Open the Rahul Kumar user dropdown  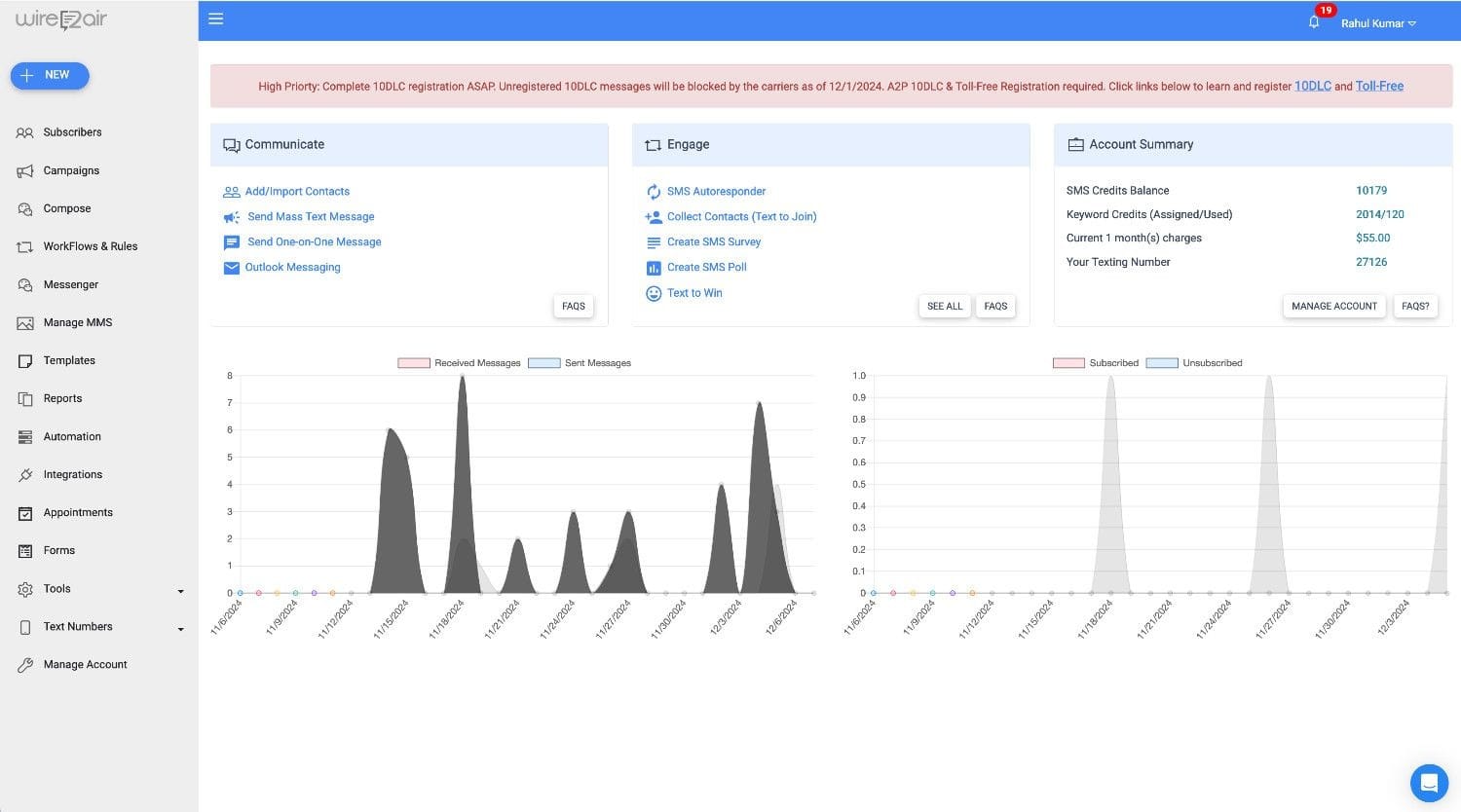pyautogui.click(x=1378, y=23)
